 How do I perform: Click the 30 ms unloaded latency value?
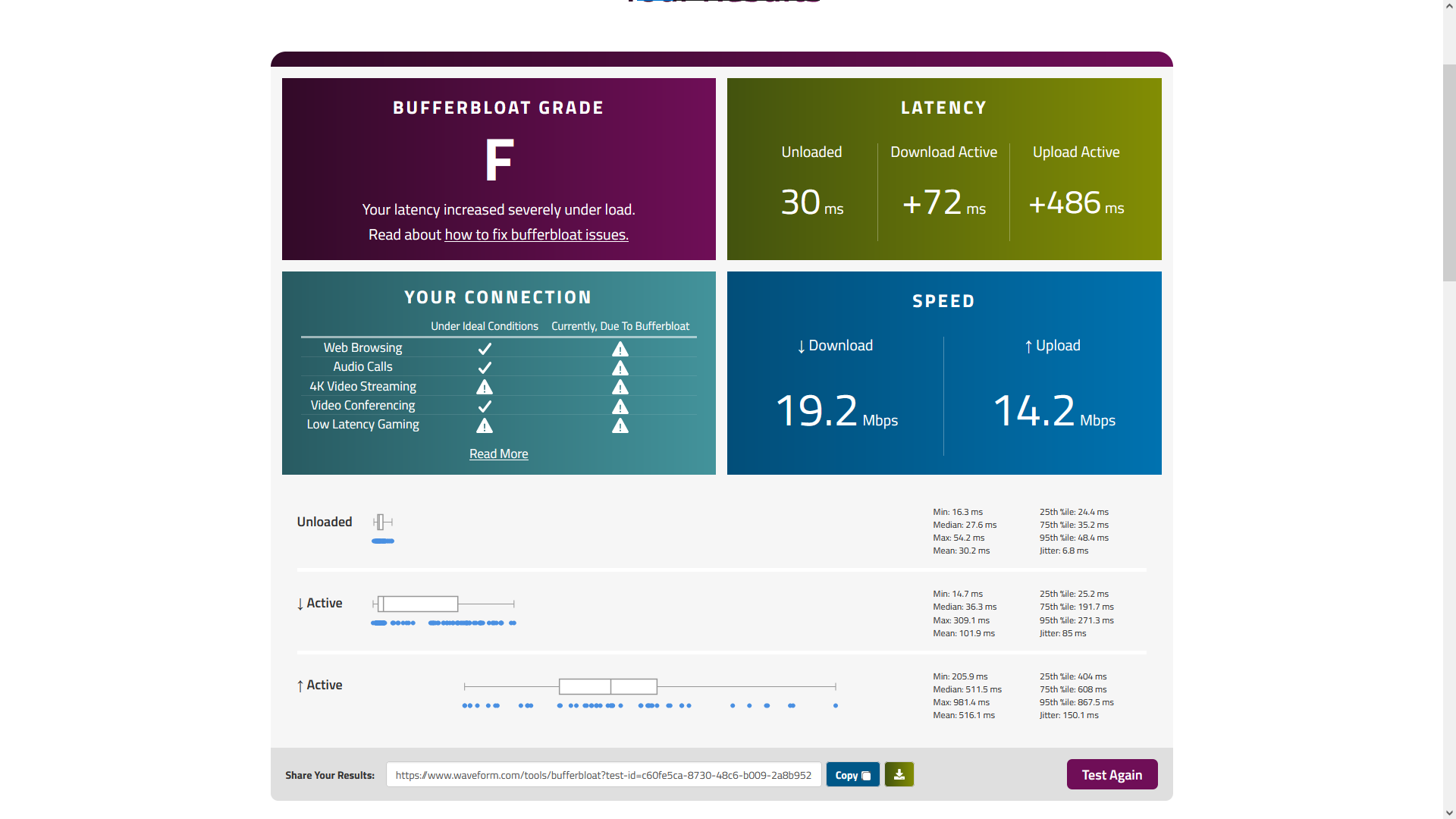pos(812,202)
